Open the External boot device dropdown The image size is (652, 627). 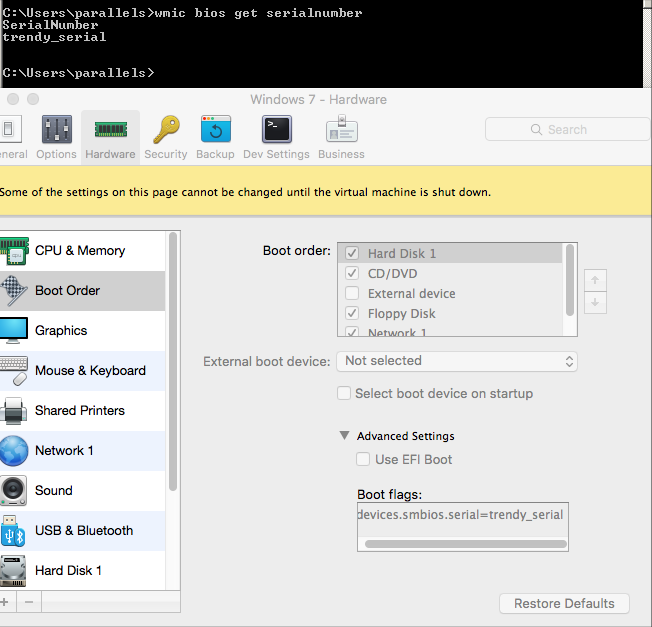coord(457,361)
